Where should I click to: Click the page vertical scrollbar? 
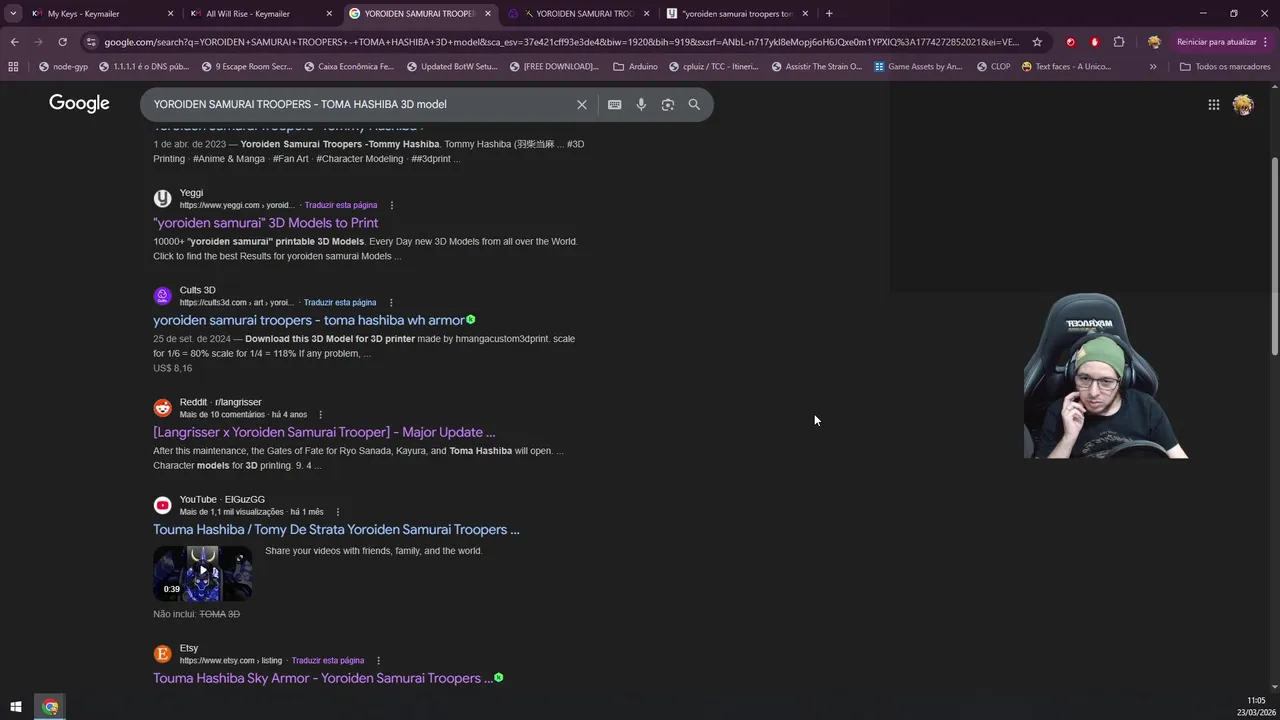[1274, 255]
